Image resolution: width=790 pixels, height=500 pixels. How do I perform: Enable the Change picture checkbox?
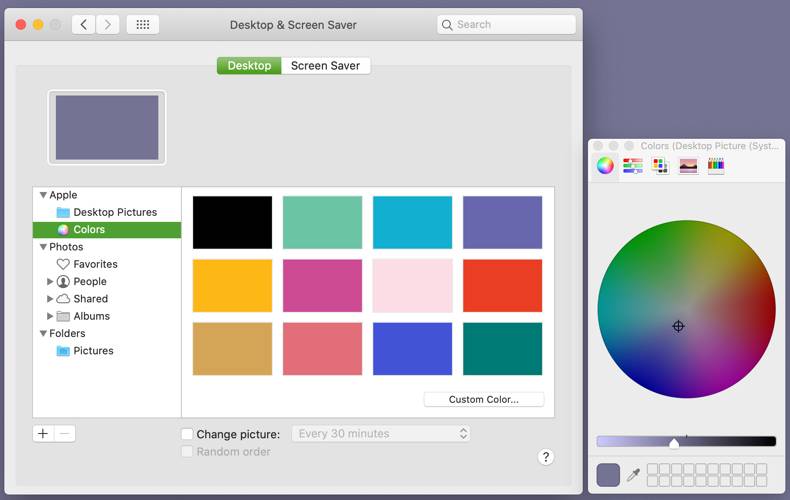pos(187,434)
